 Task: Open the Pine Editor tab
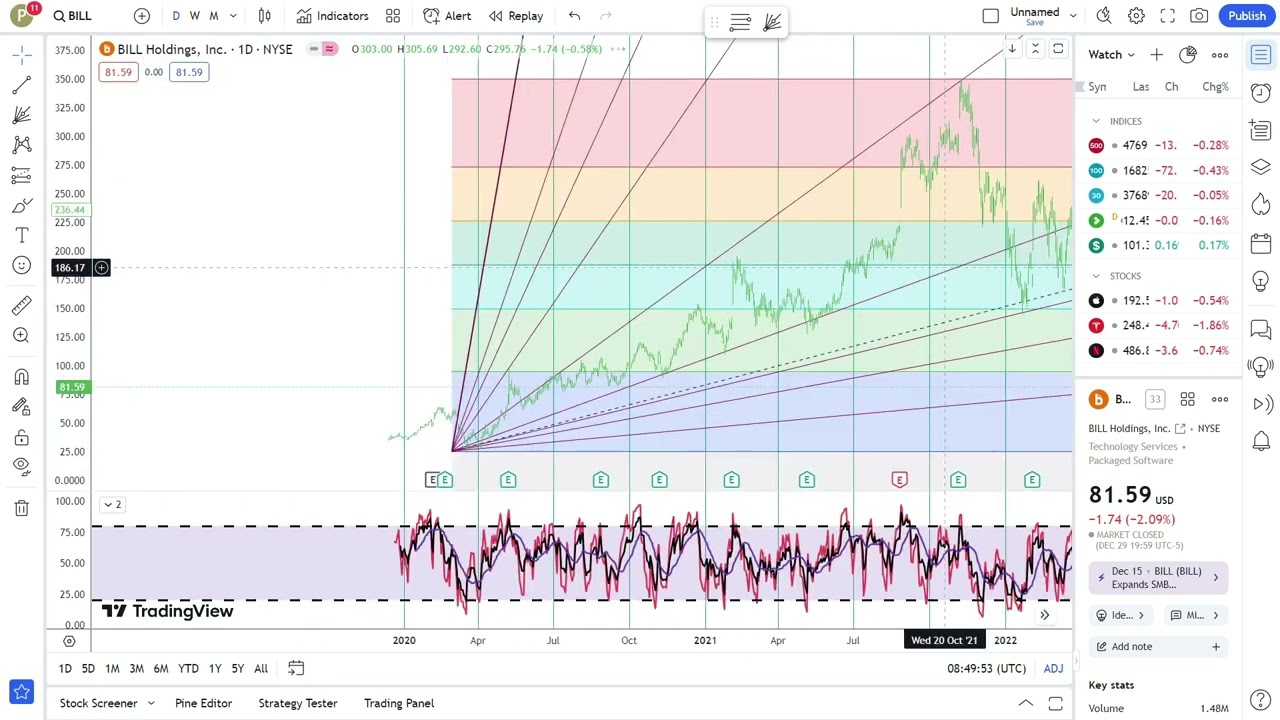click(x=203, y=704)
